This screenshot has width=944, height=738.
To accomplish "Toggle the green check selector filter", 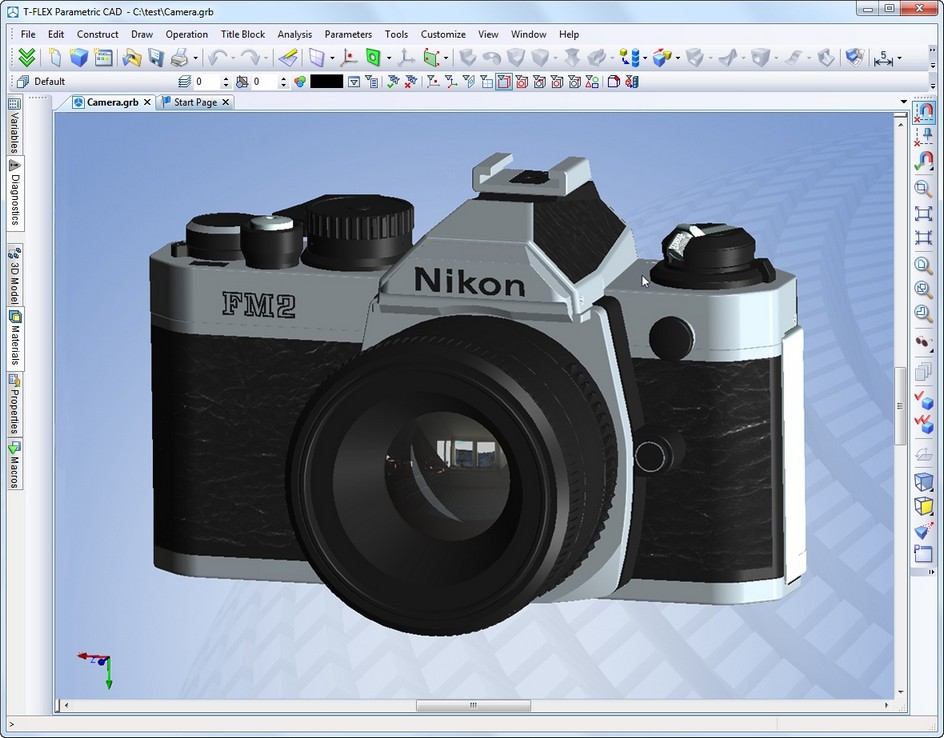I will (393, 82).
